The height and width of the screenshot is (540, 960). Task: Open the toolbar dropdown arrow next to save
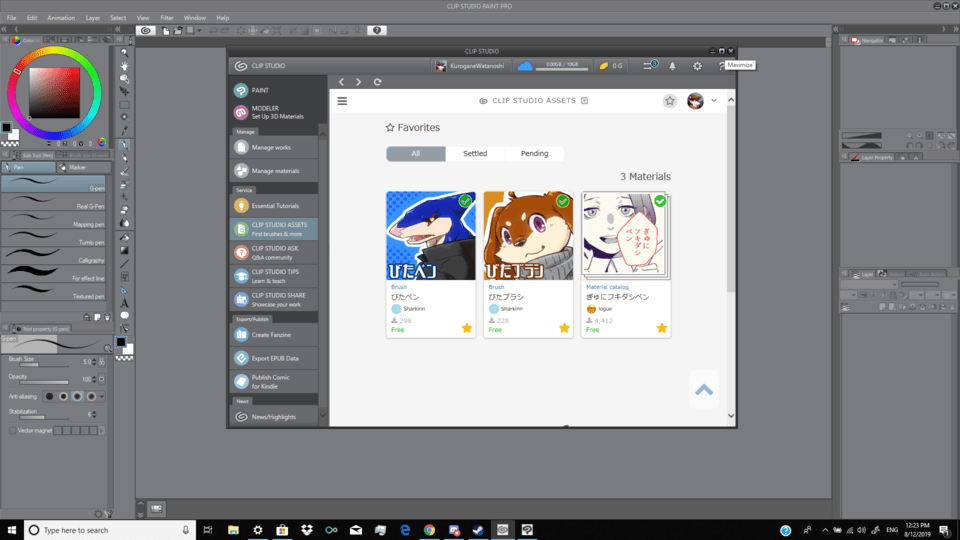(x=199, y=31)
